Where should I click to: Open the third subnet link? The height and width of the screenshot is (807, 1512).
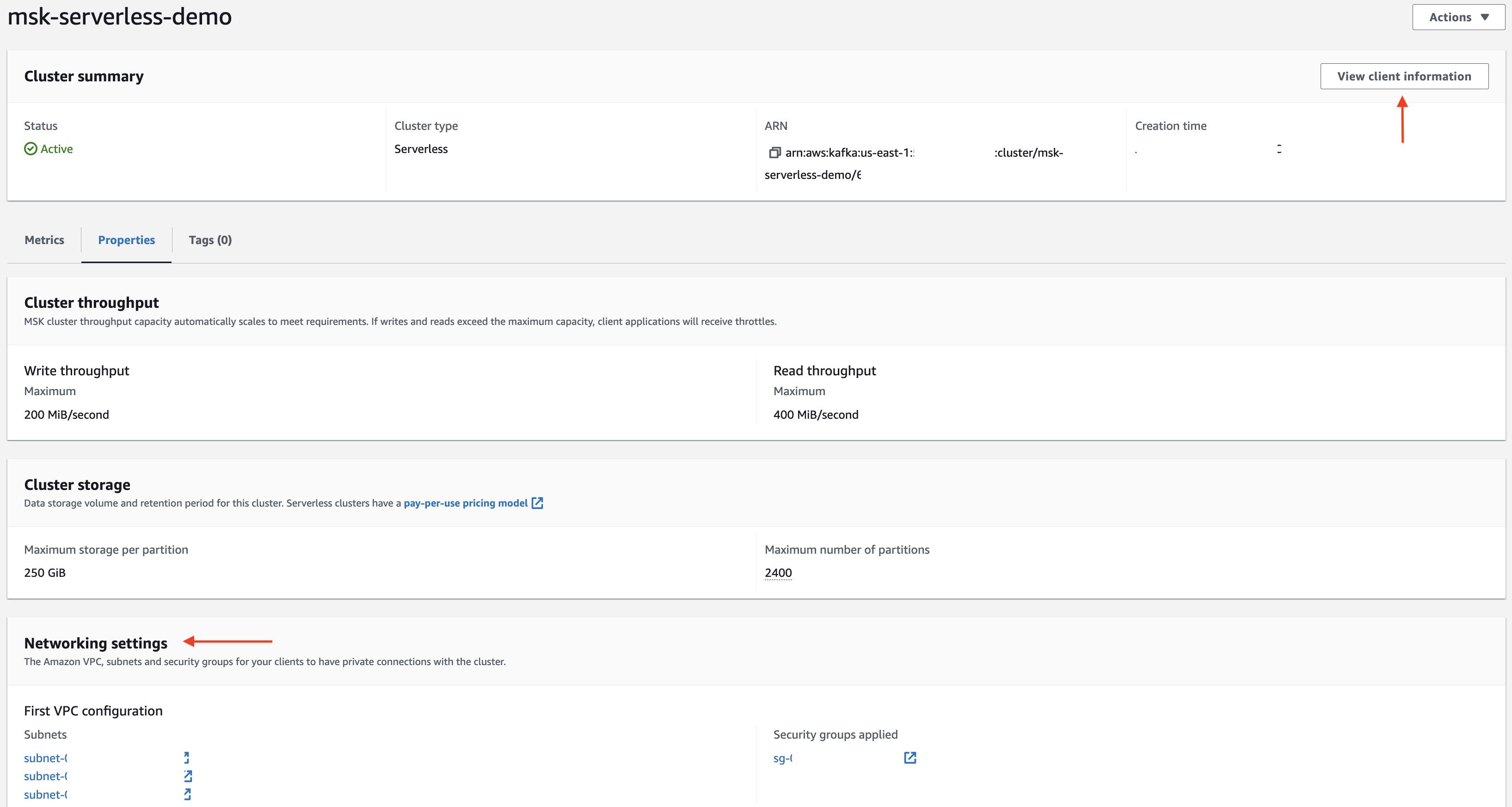[46, 795]
